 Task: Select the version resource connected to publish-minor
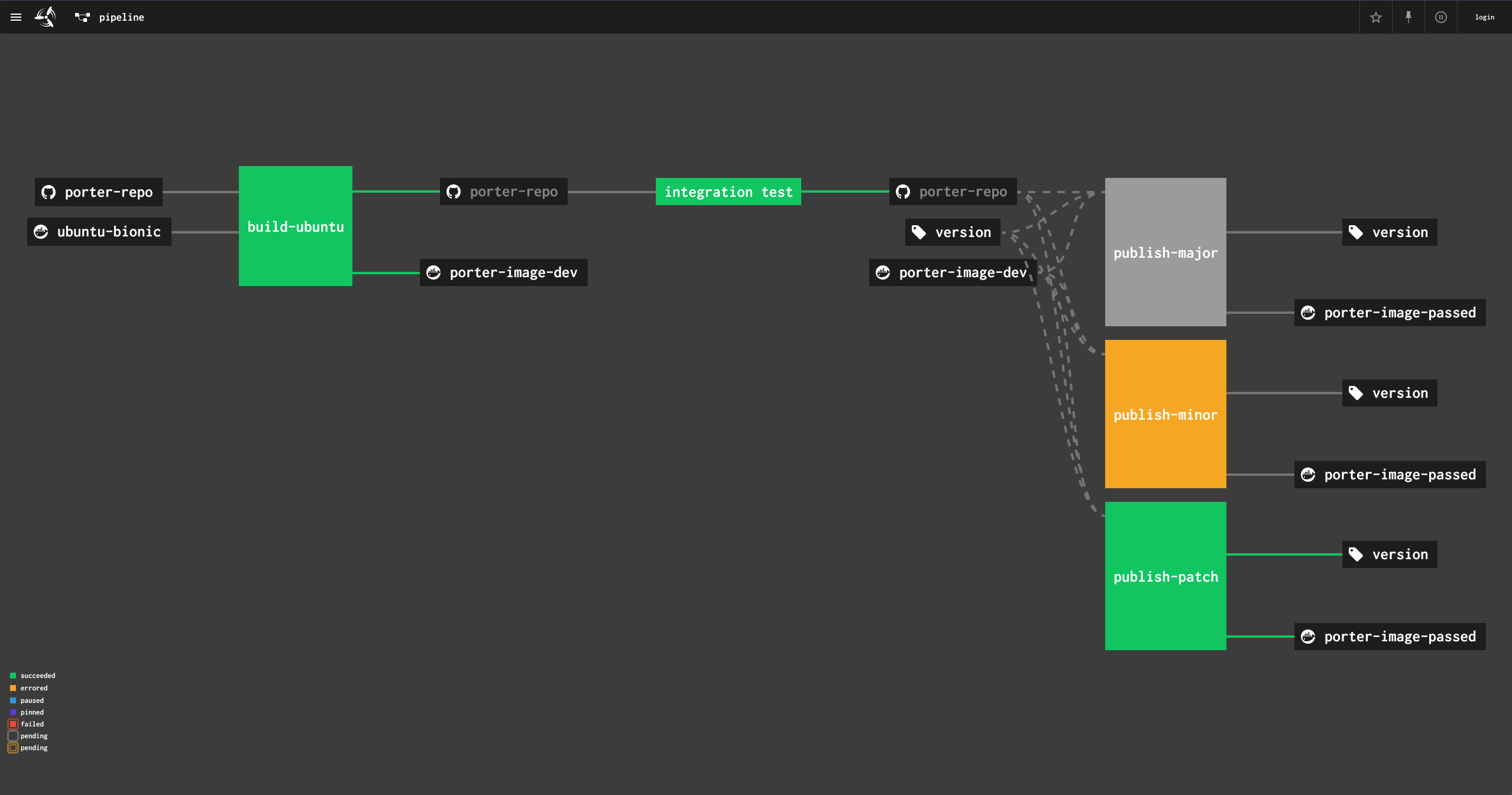pyautogui.click(x=1389, y=392)
